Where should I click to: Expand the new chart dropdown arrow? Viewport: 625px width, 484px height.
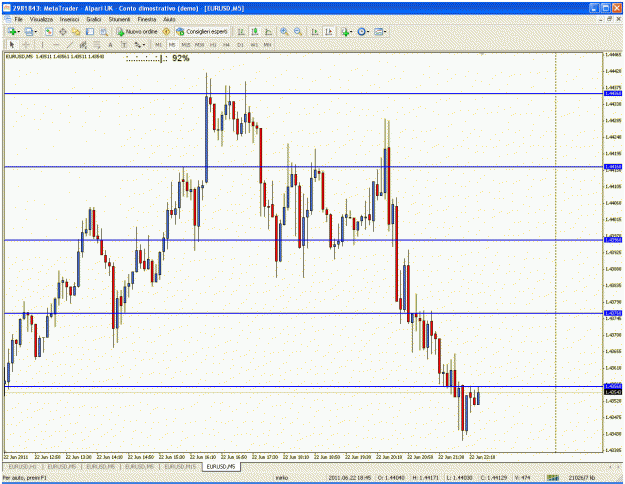19,32
